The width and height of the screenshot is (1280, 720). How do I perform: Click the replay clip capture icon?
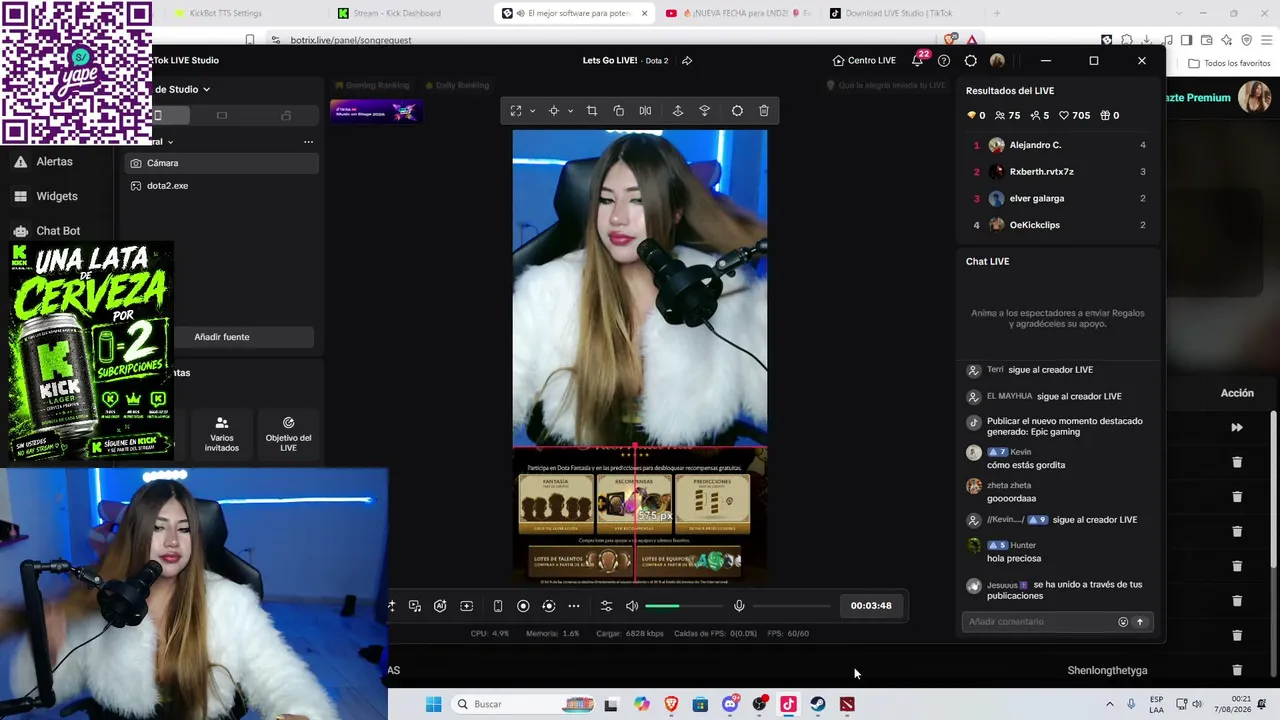tap(548, 606)
